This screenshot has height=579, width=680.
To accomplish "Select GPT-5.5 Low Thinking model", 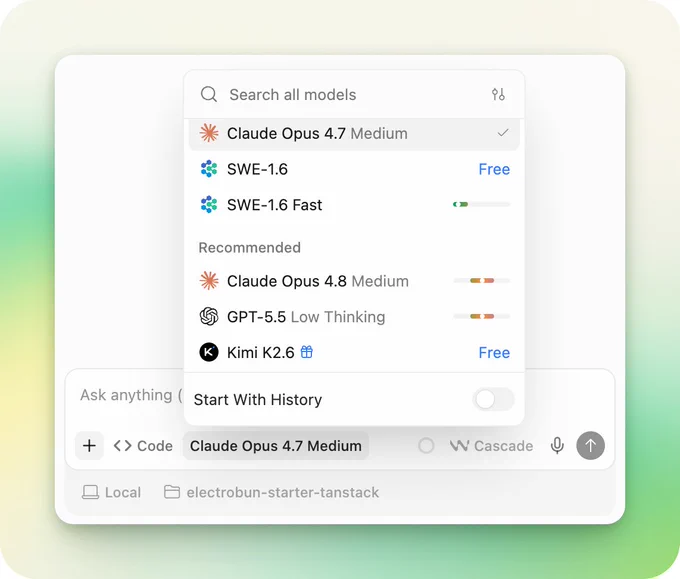I will tap(354, 317).
